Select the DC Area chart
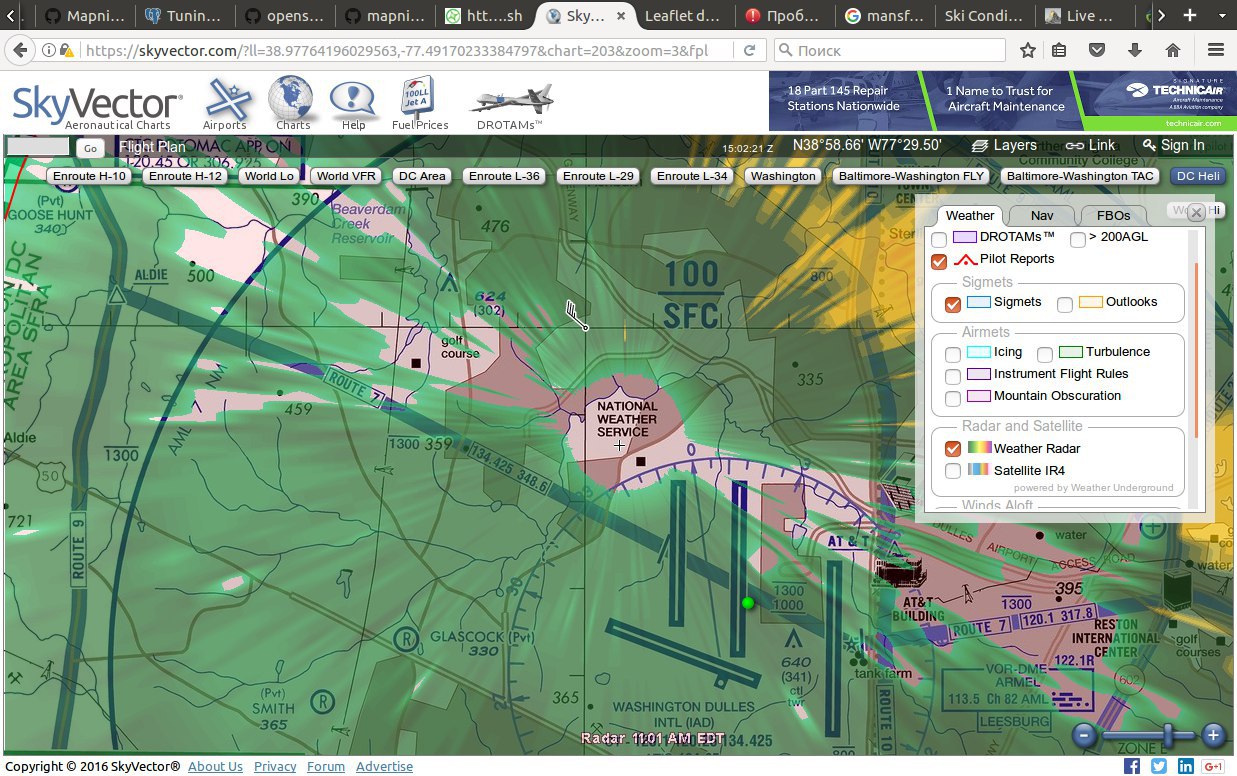Image resolution: width=1237 pixels, height=776 pixels. (x=422, y=176)
